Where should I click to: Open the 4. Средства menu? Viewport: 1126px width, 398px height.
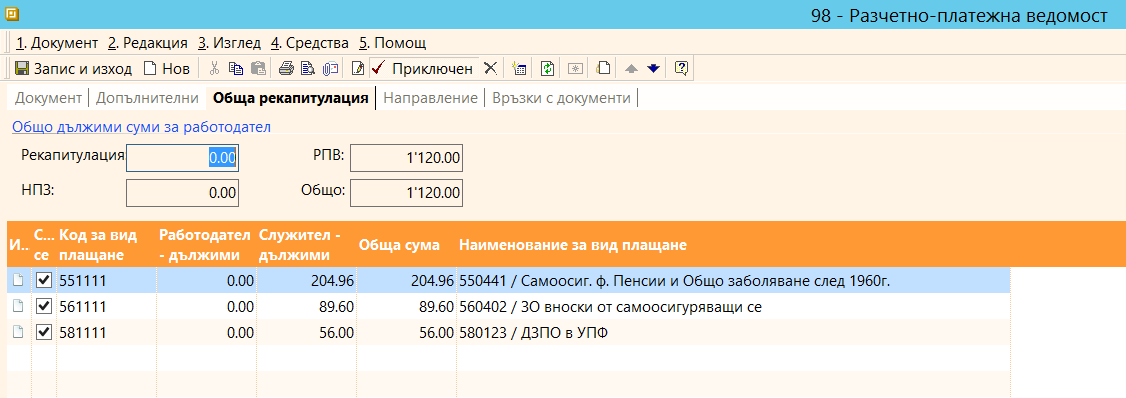310,42
